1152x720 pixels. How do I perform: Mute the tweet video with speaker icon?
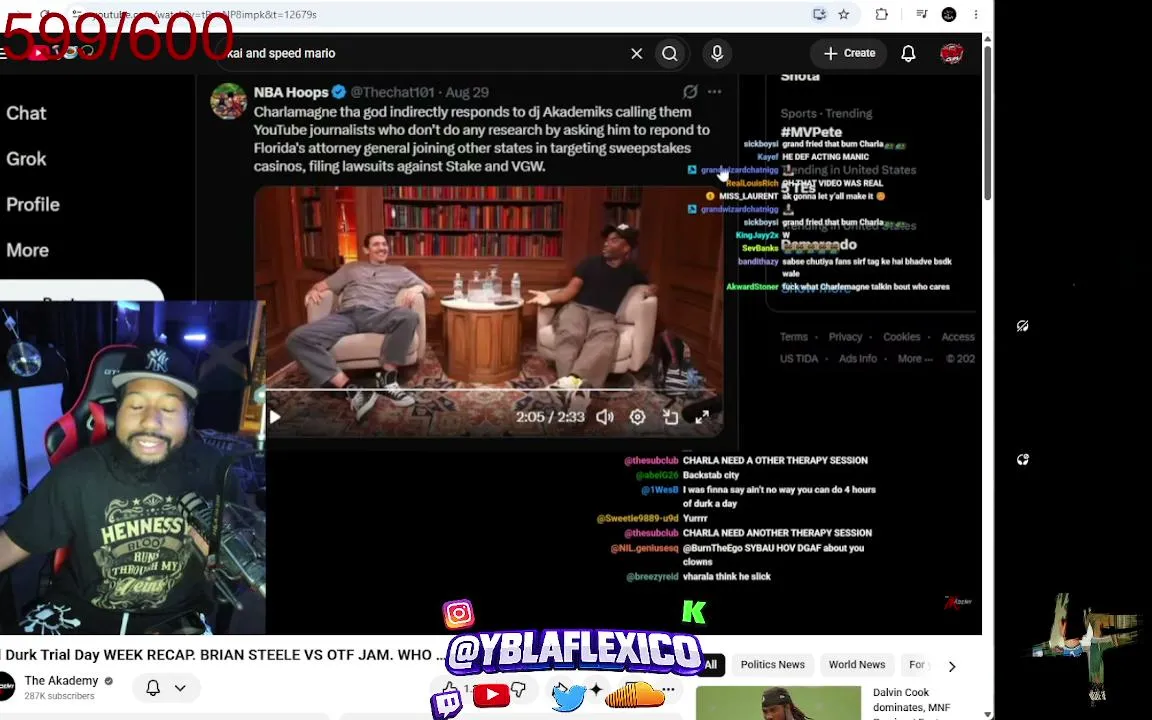(x=605, y=417)
